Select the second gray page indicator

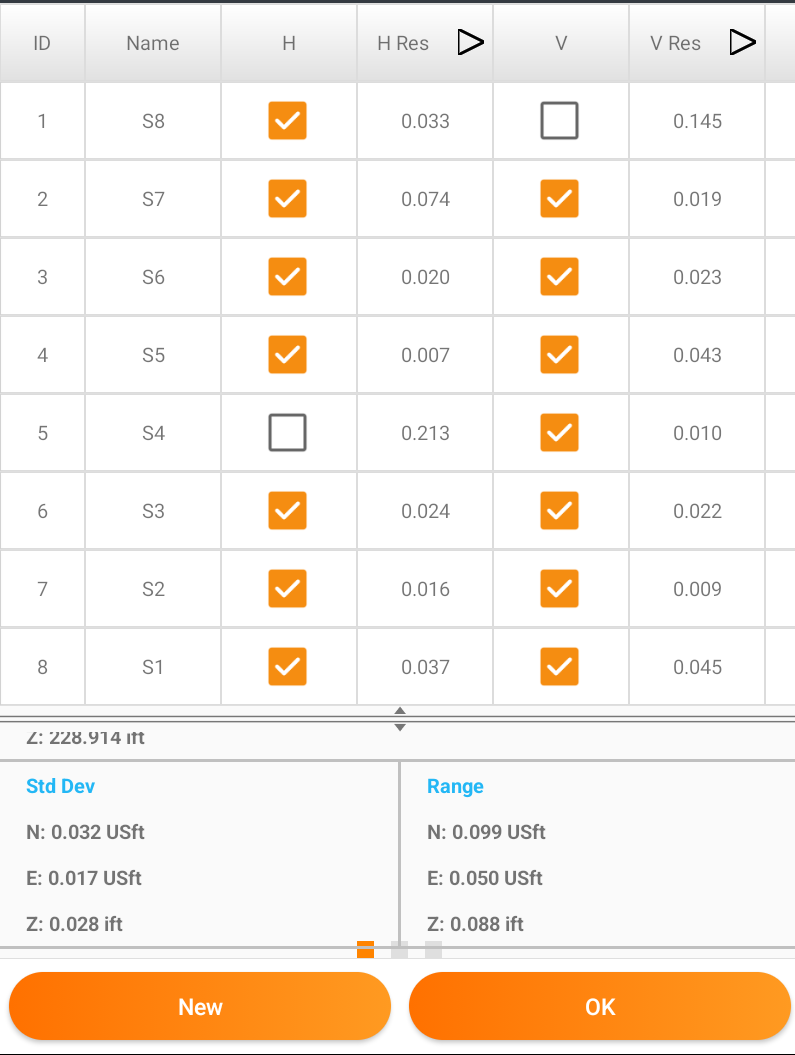click(400, 949)
